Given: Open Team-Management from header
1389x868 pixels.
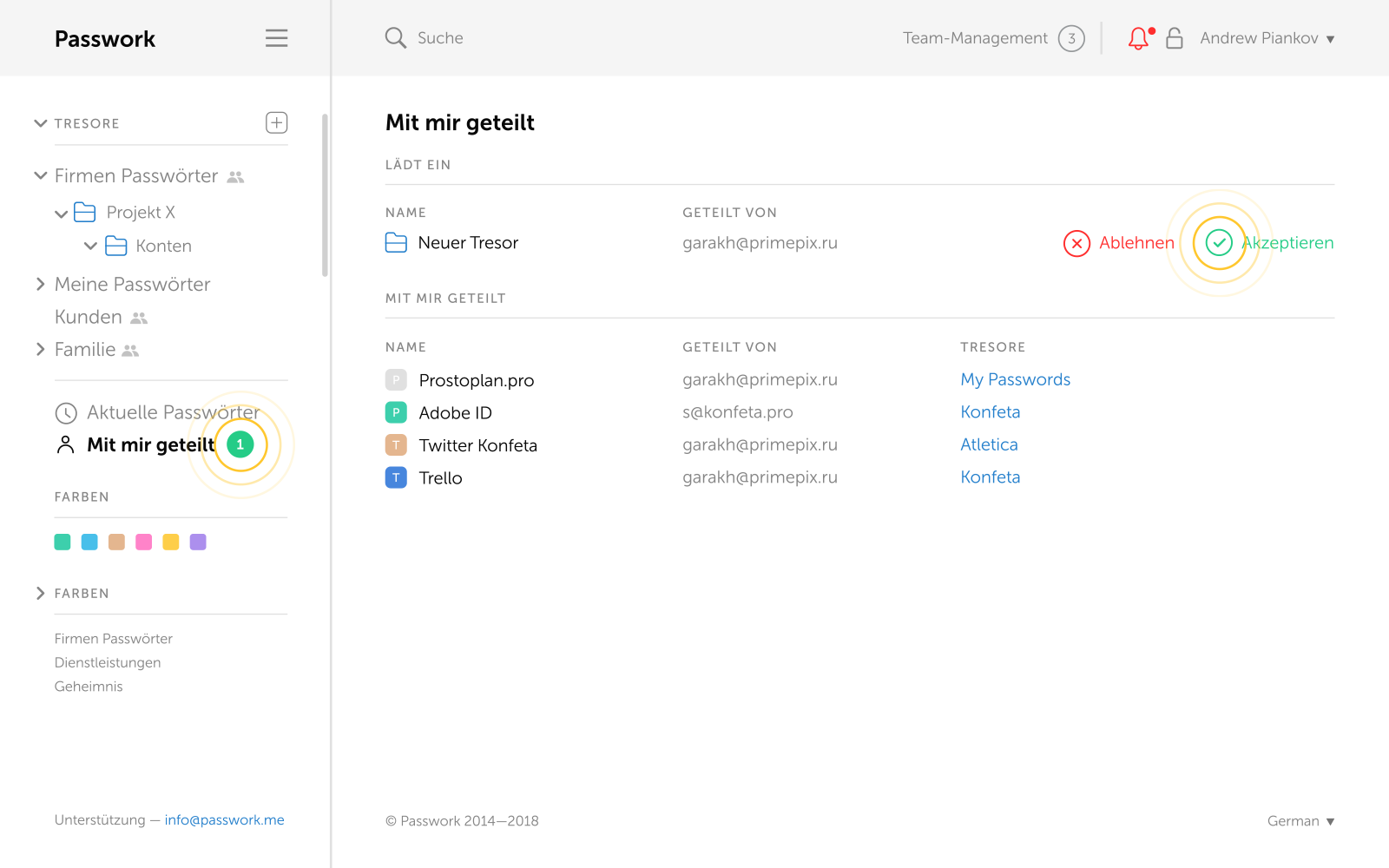Looking at the screenshot, I should [975, 38].
